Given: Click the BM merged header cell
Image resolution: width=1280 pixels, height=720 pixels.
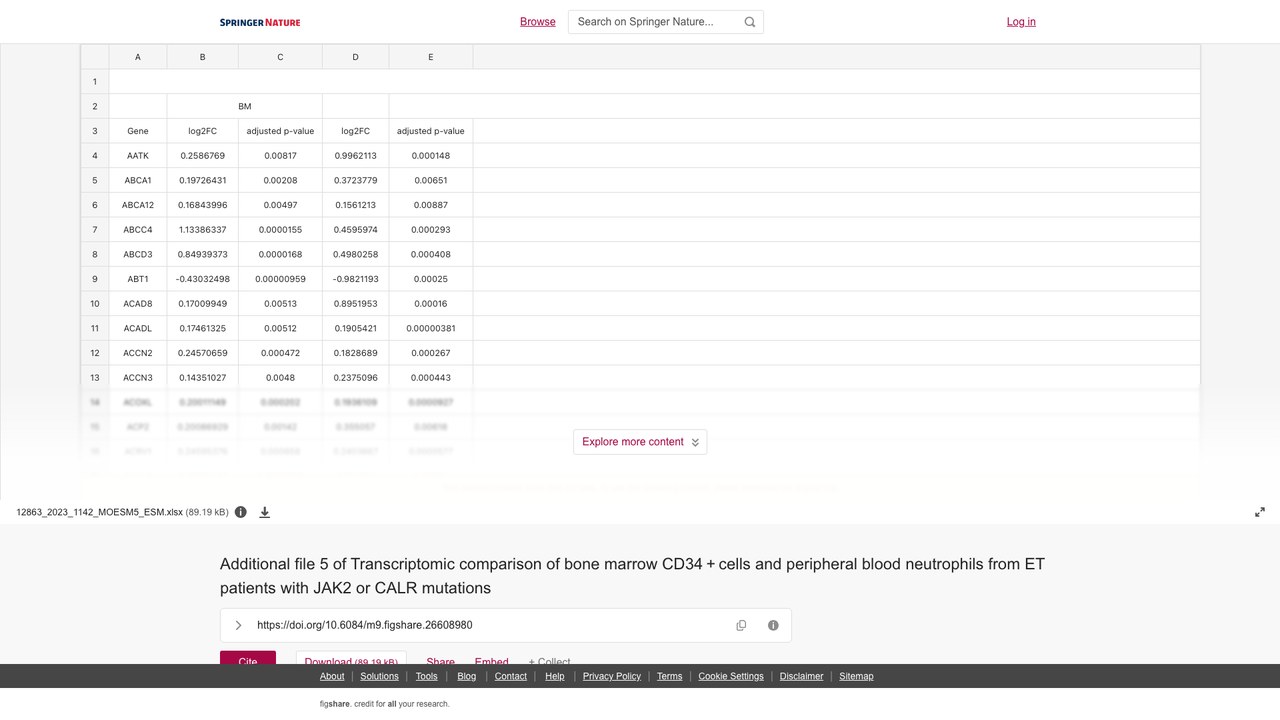Looking at the screenshot, I should pyautogui.click(x=245, y=106).
